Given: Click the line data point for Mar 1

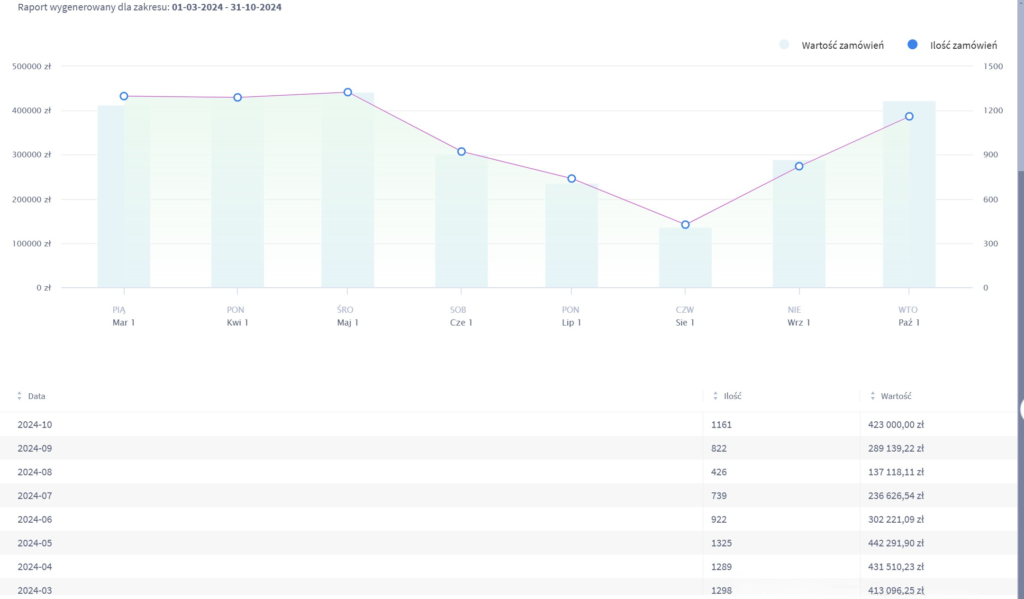Looking at the screenshot, I should [124, 96].
